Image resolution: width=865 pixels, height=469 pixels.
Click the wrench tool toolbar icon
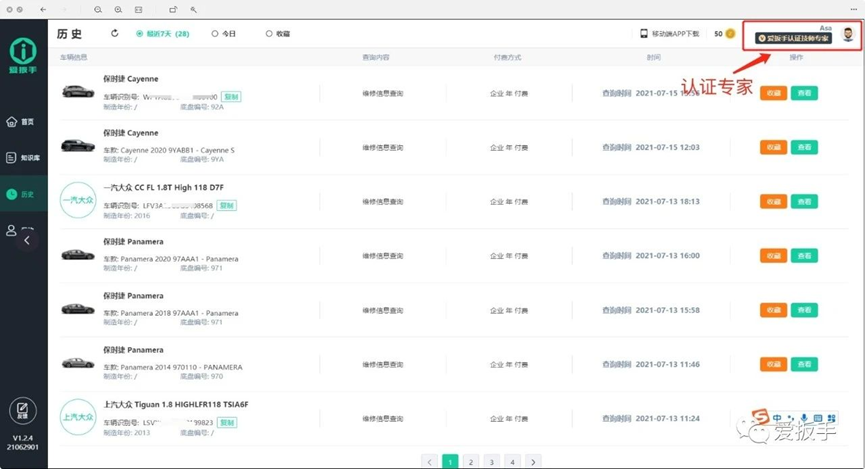(194, 9)
